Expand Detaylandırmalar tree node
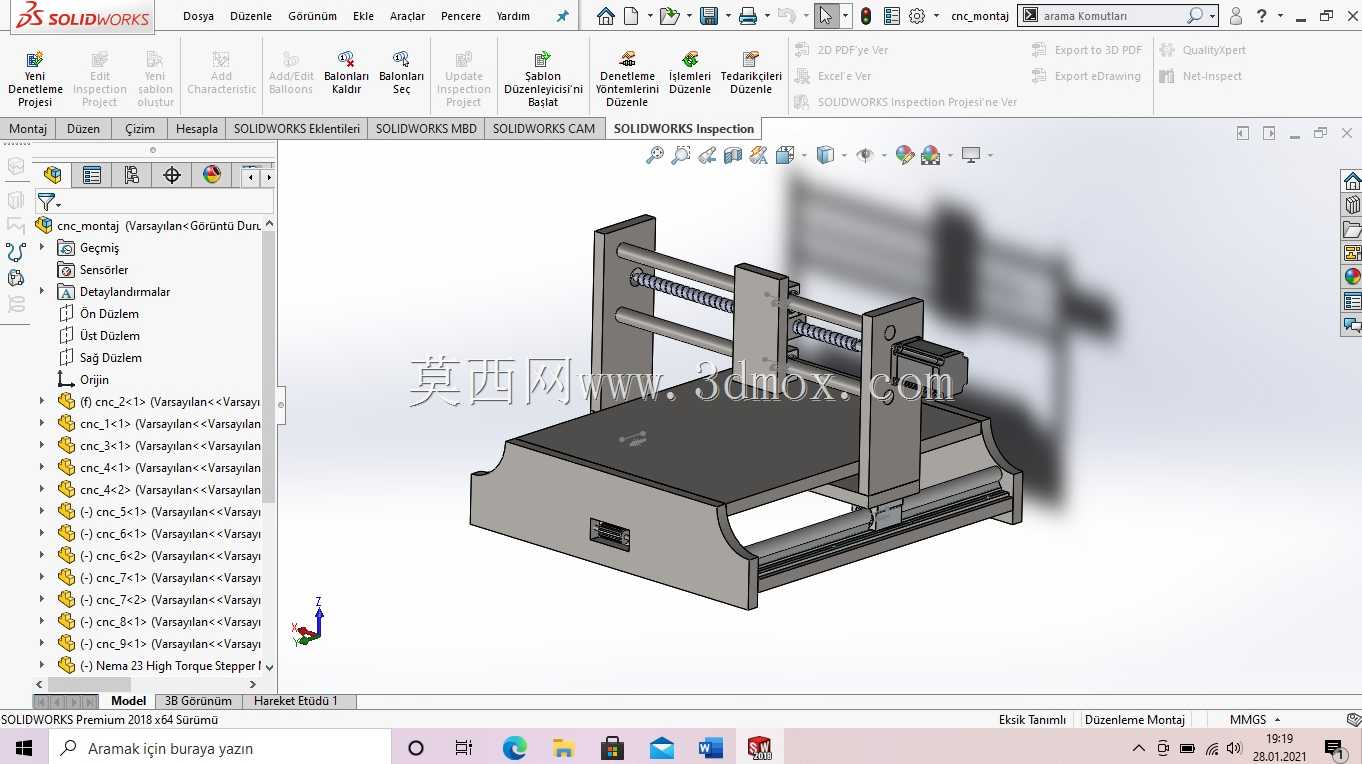Image resolution: width=1362 pixels, height=764 pixels. [x=42, y=291]
